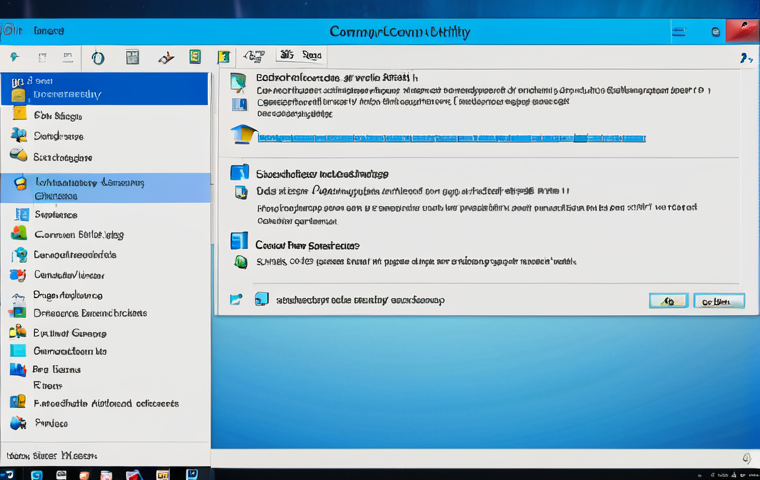
Task: Click the yellow and blue flag toolbar icon
Action: coord(223,57)
